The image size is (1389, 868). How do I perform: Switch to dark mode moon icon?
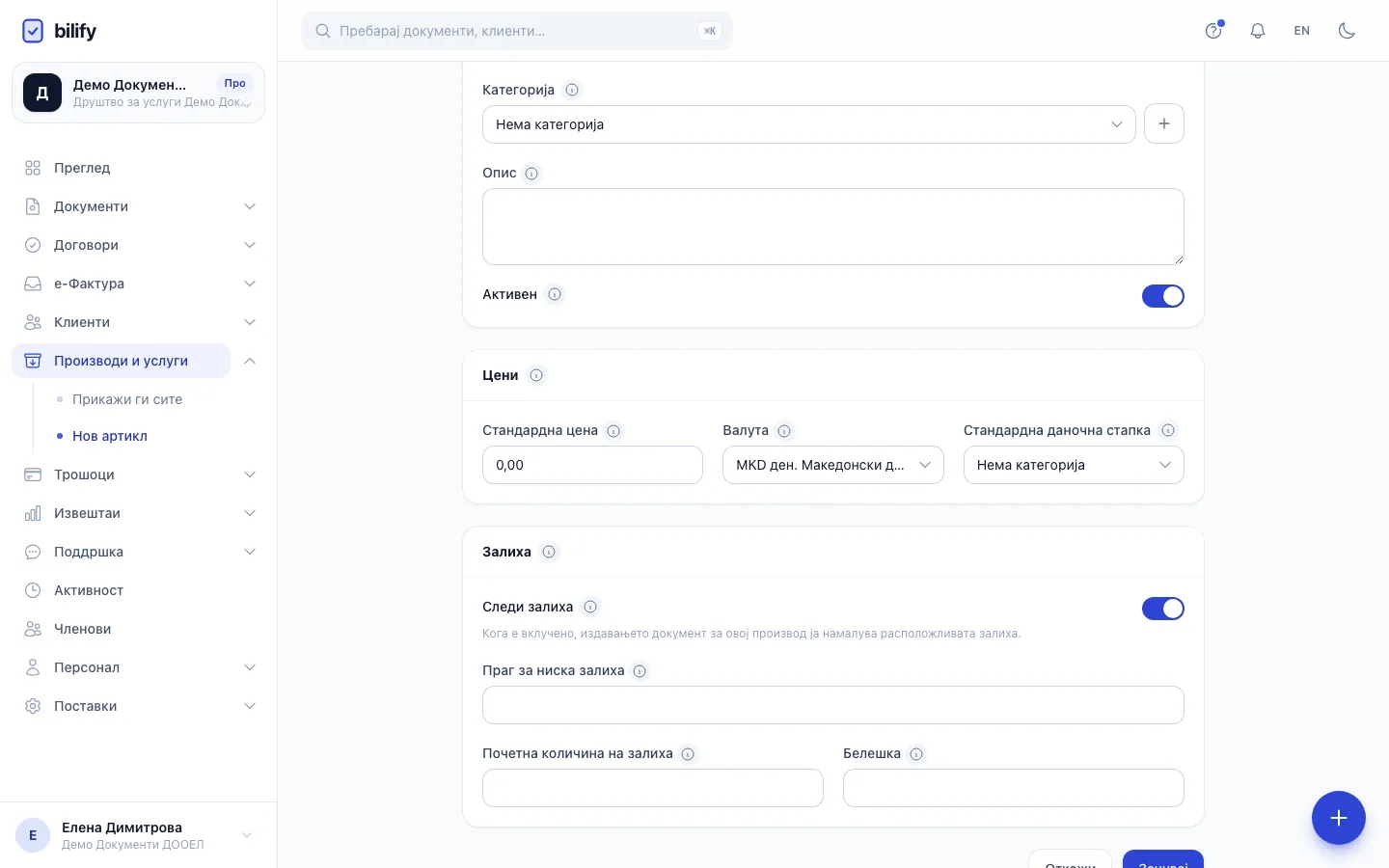pyautogui.click(x=1347, y=31)
